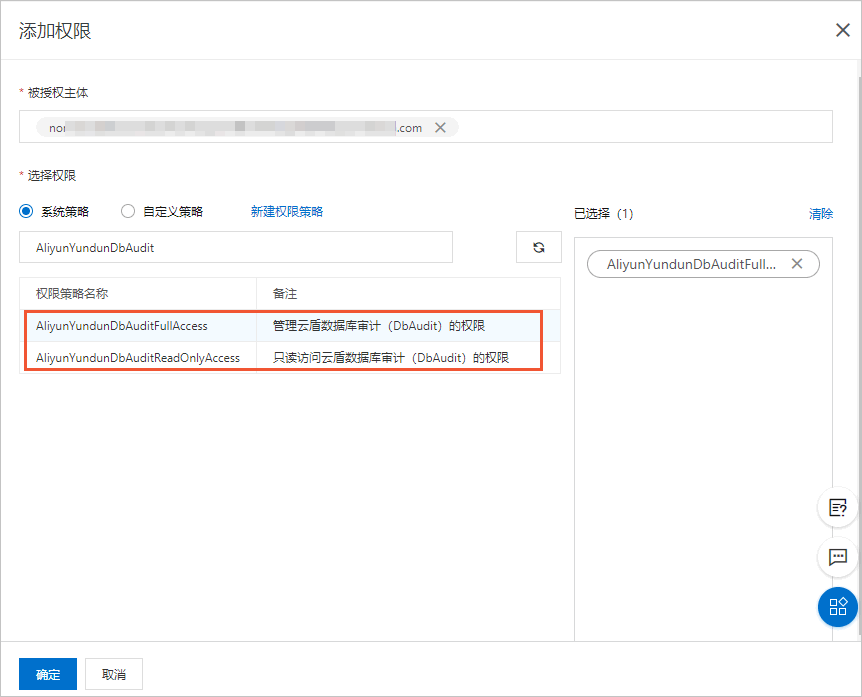Click the 备注 column header
Viewport: 862px width, 697px height.
285,294
